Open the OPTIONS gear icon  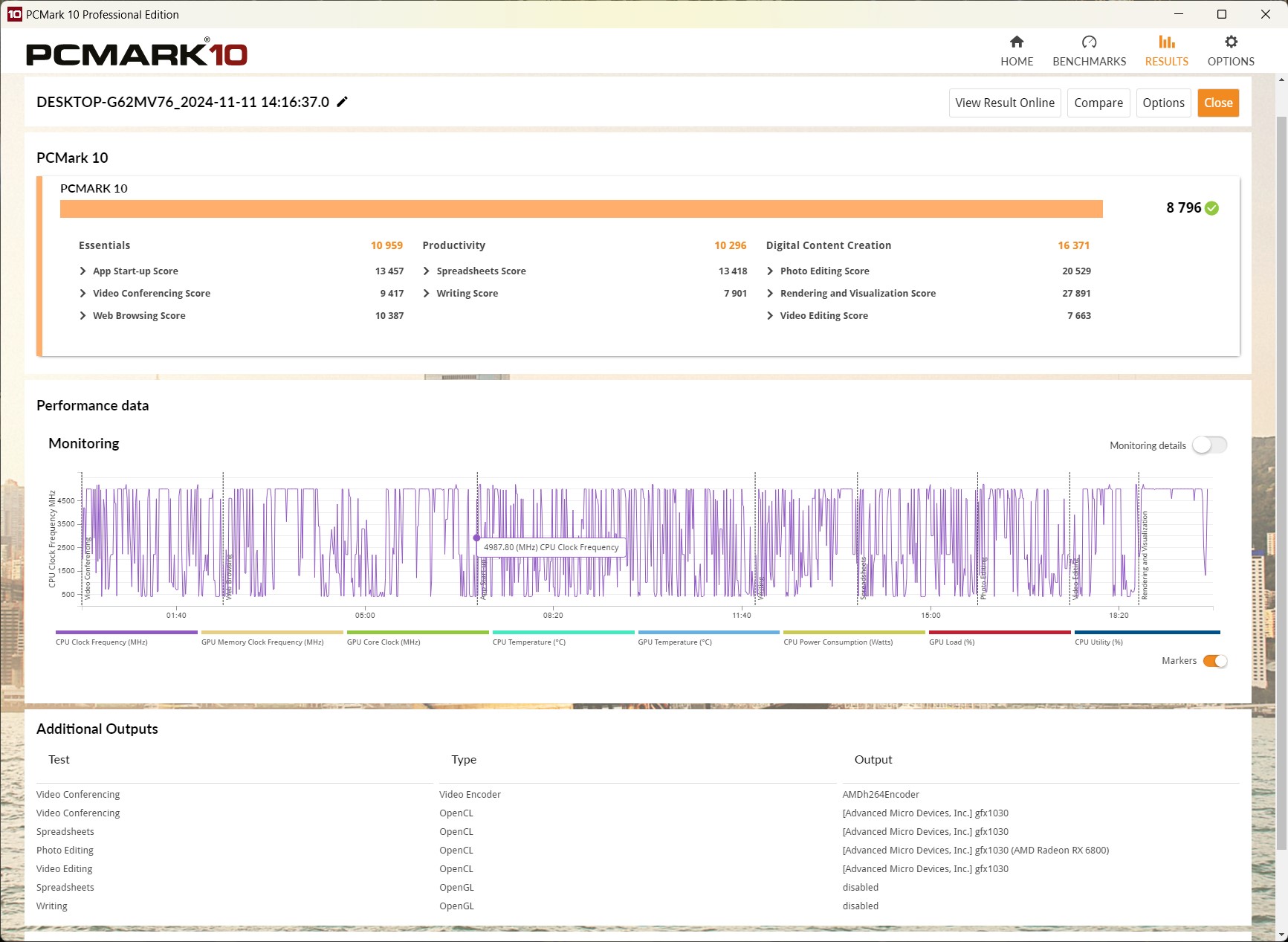tap(1231, 42)
